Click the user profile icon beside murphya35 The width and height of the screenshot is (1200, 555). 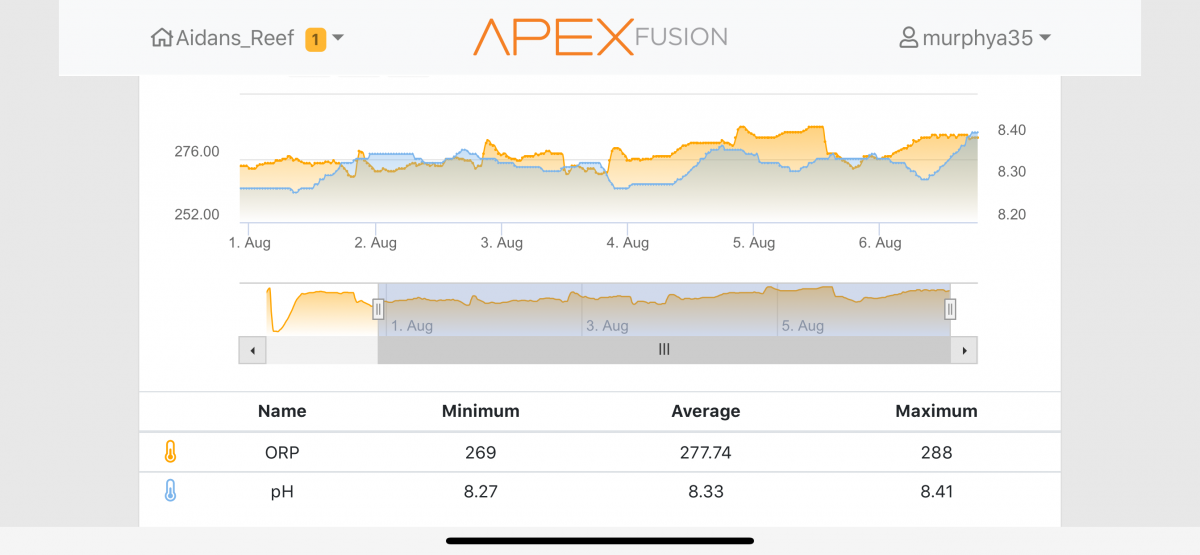908,38
